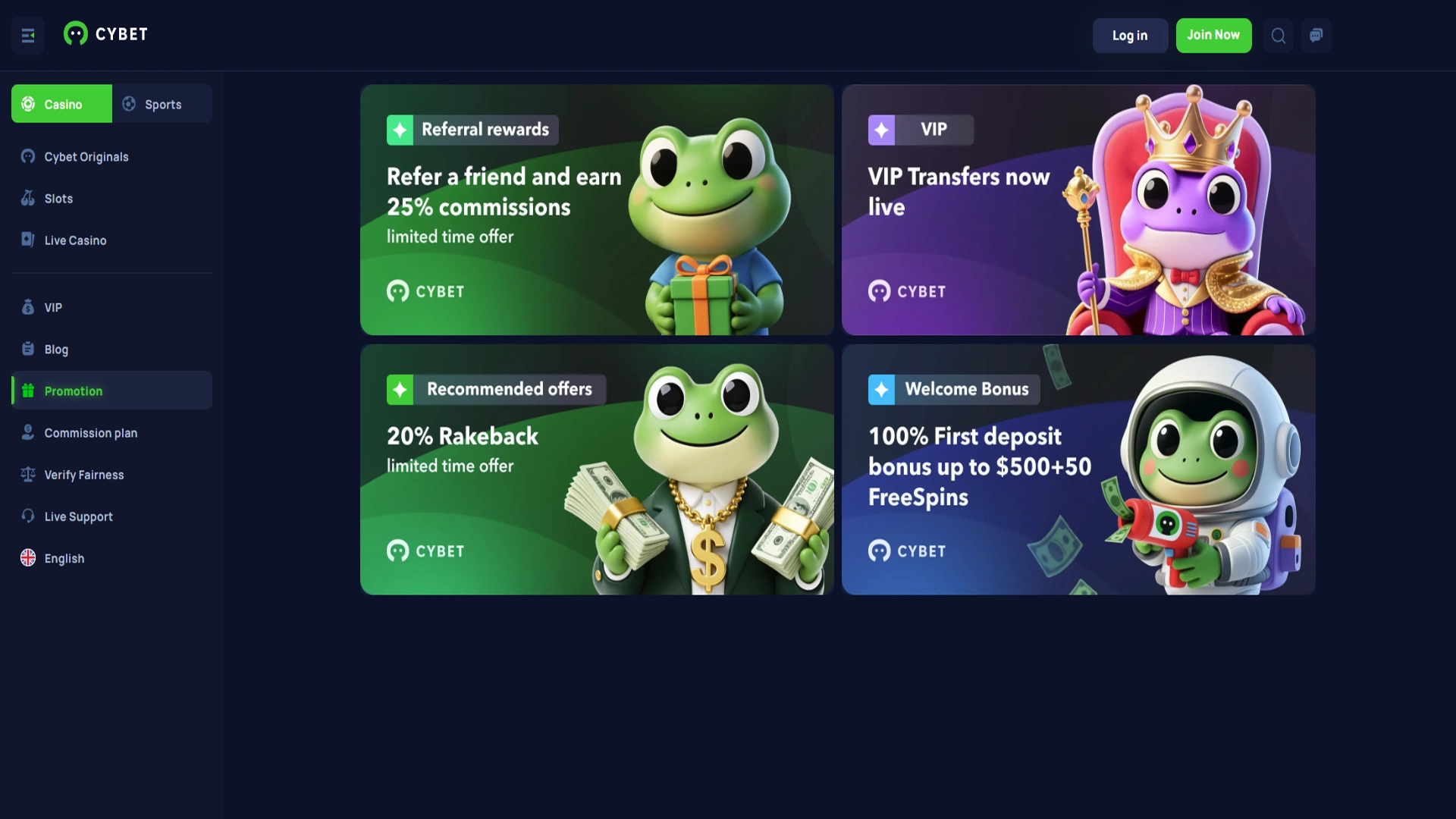The height and width of the screenshot is (819, 1456).
Task: Switch to the Casino tab
Action: (x=61, y=104)
